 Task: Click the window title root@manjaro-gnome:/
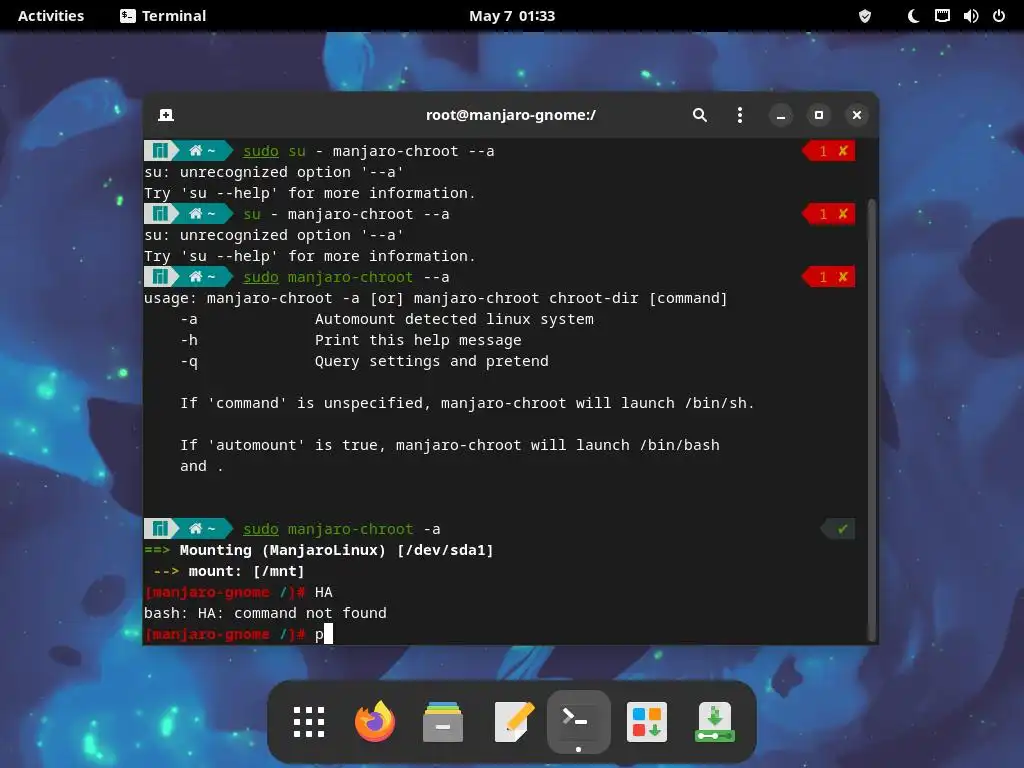pos(511,115)
